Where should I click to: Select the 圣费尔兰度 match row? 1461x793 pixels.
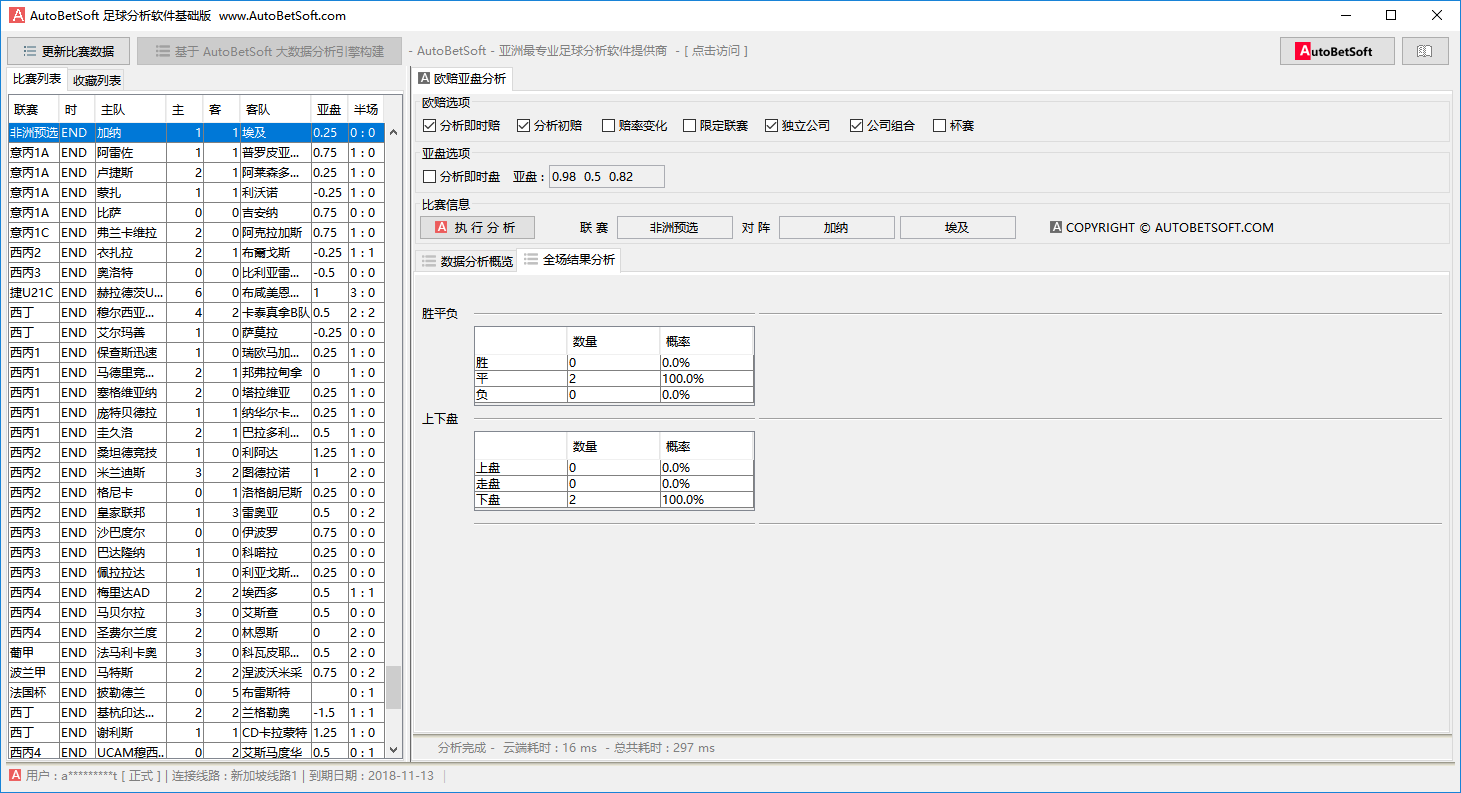pyautogui.click(x=196, y=633)
